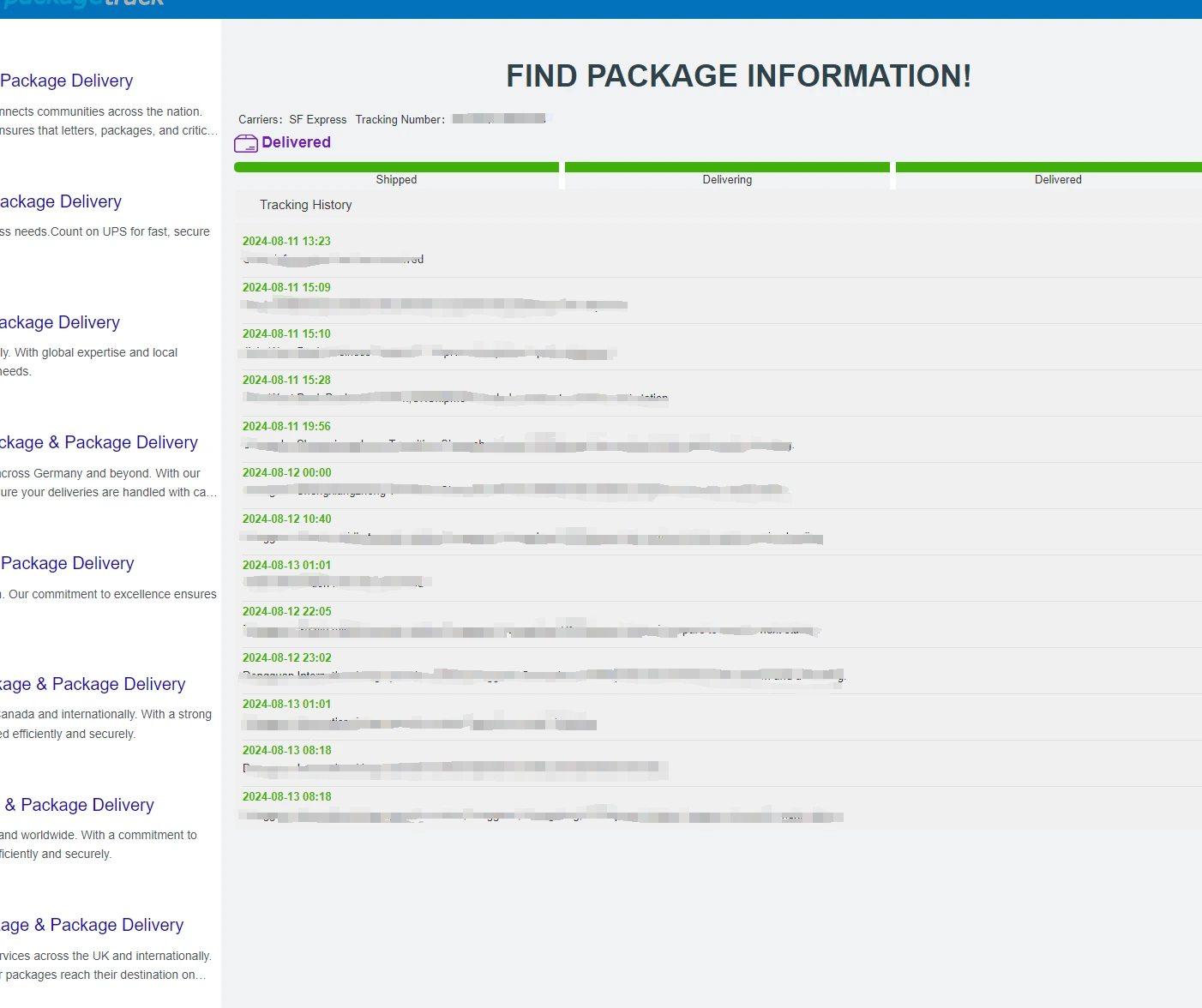Click the blurred tracking number field

tap(499, 119)
